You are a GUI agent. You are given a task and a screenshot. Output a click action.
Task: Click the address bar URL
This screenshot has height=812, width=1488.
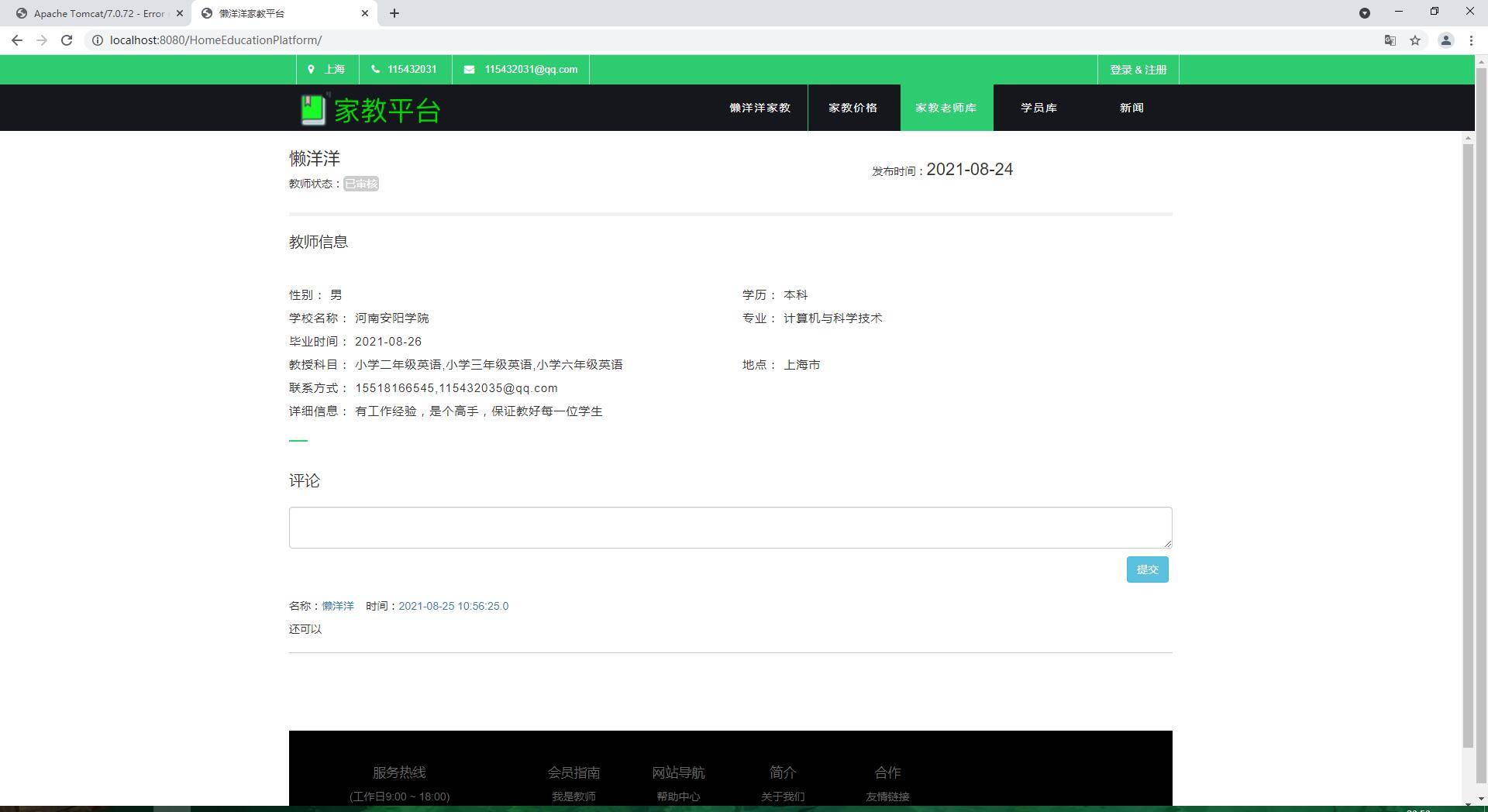coord(215,40)
